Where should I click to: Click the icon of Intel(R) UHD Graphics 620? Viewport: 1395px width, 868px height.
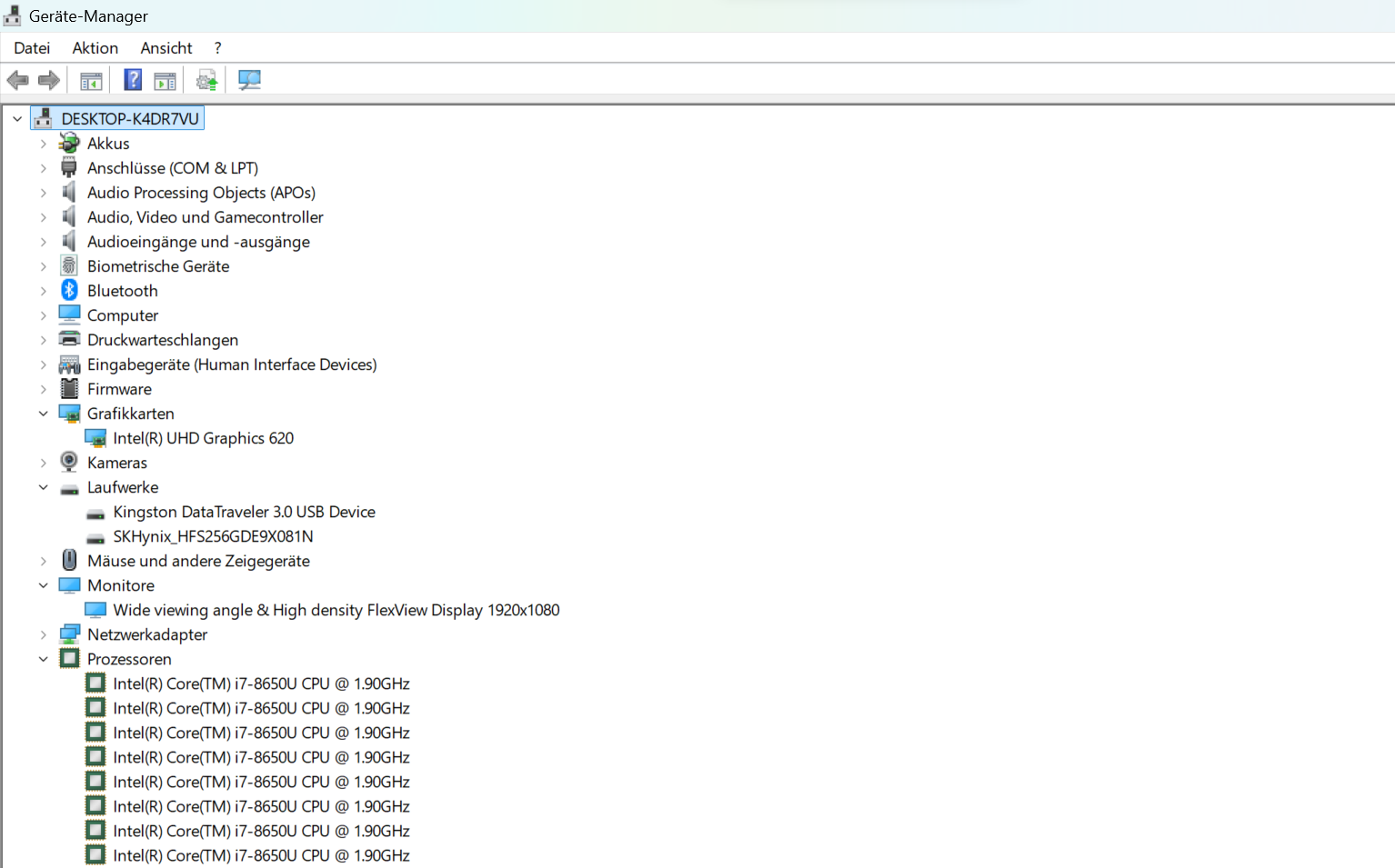(x=95, y=438)
